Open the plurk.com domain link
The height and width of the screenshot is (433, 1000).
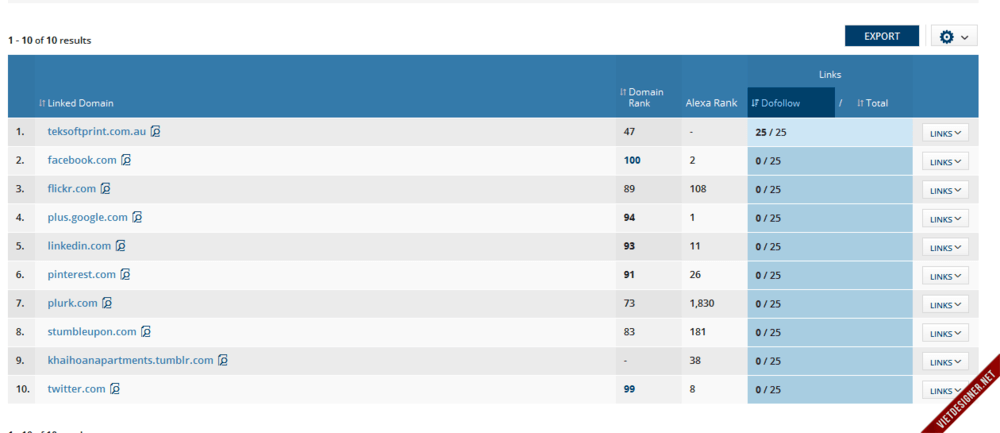(73, 303)
